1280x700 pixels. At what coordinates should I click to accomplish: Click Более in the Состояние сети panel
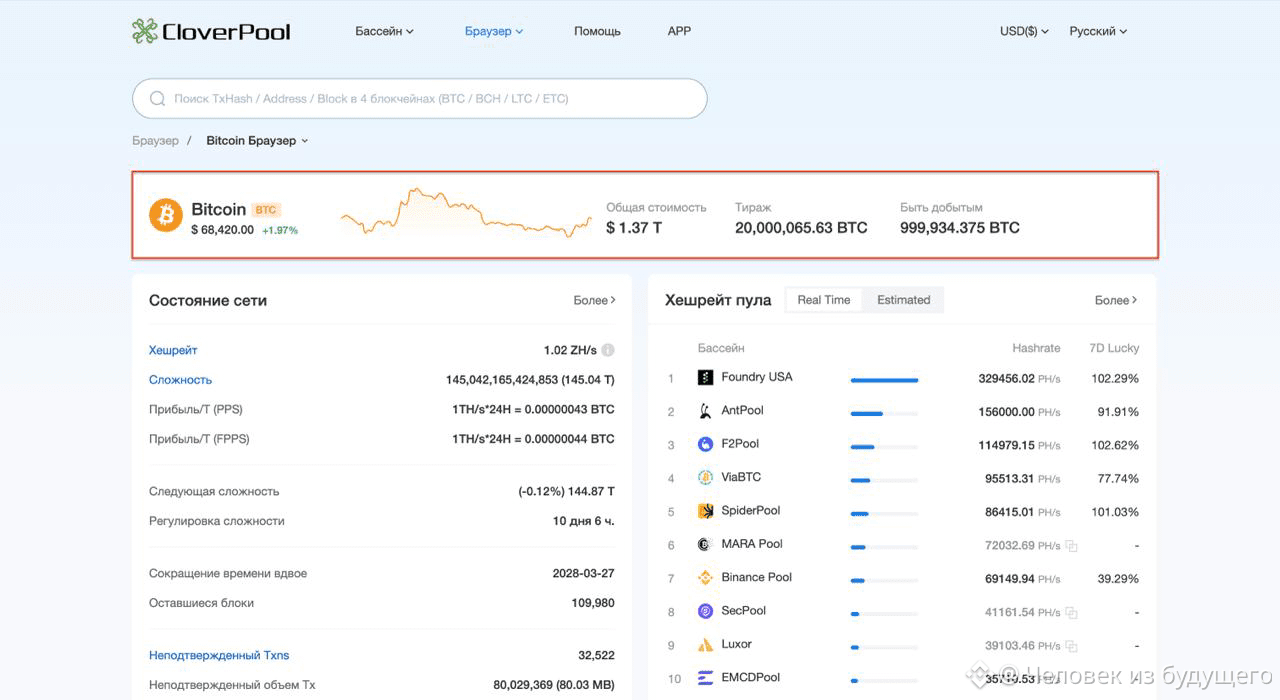[595, 300]
